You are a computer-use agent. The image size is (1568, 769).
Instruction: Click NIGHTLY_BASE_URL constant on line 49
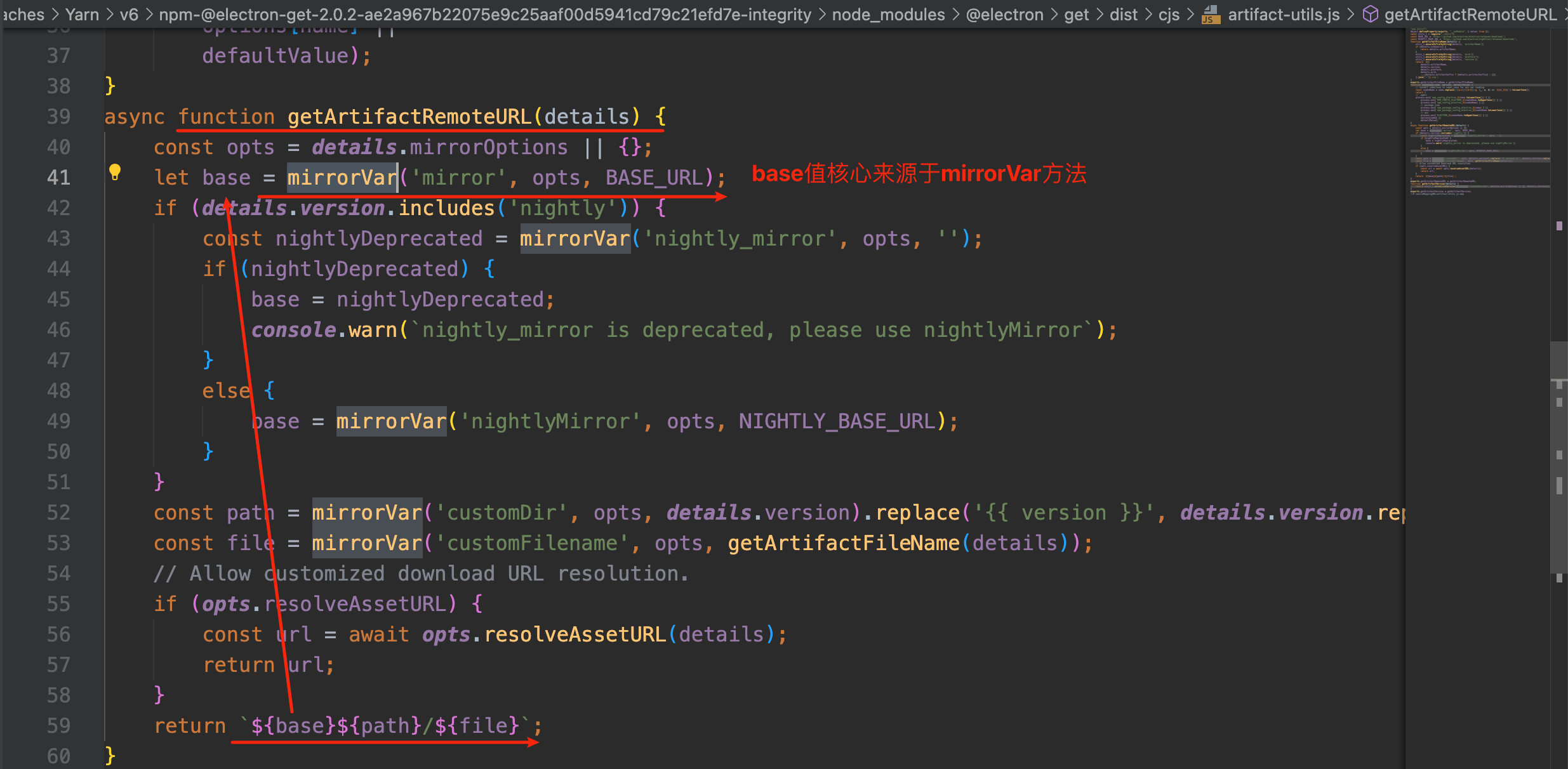pos(837,421)
